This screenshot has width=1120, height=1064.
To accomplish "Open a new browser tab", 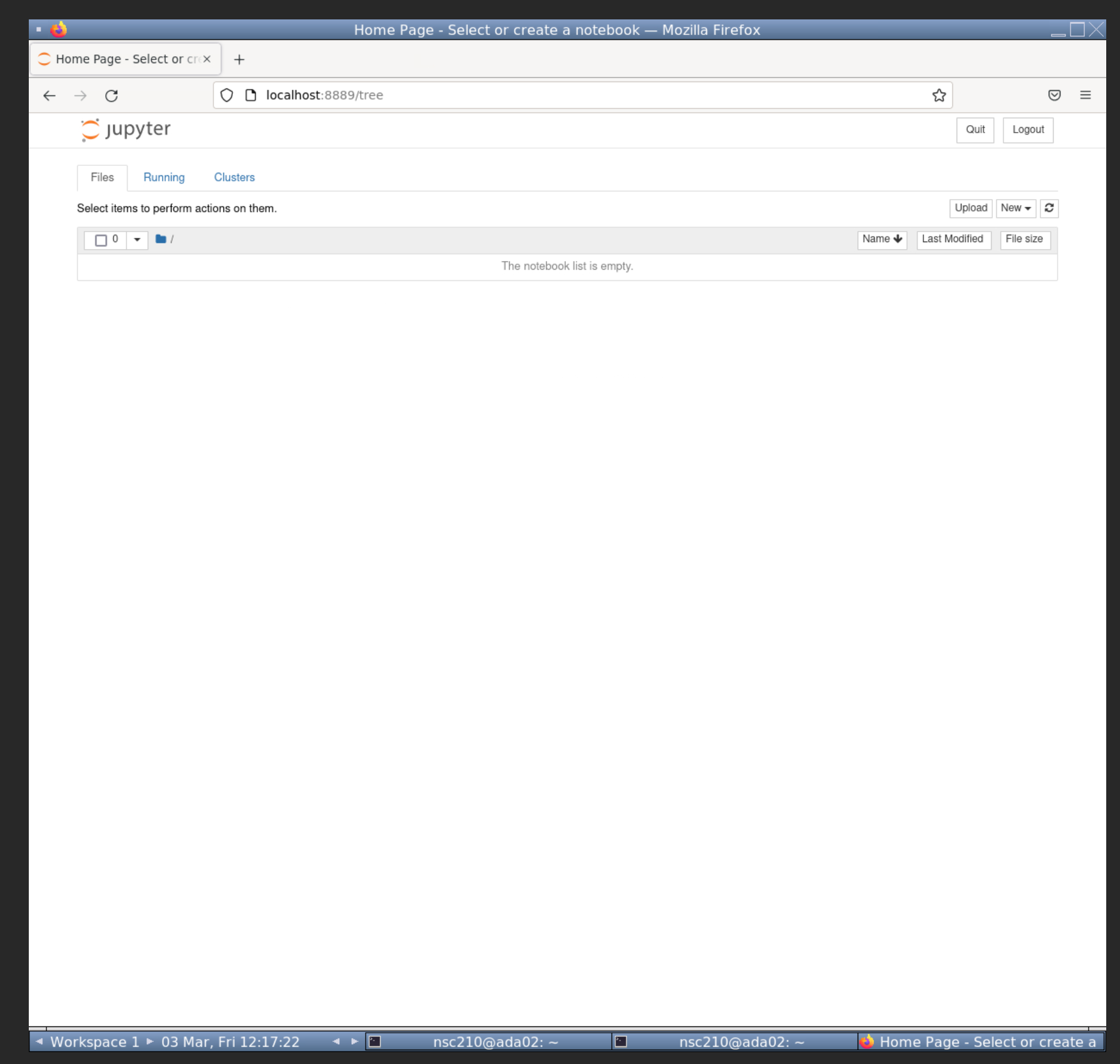I will (239, 59).
